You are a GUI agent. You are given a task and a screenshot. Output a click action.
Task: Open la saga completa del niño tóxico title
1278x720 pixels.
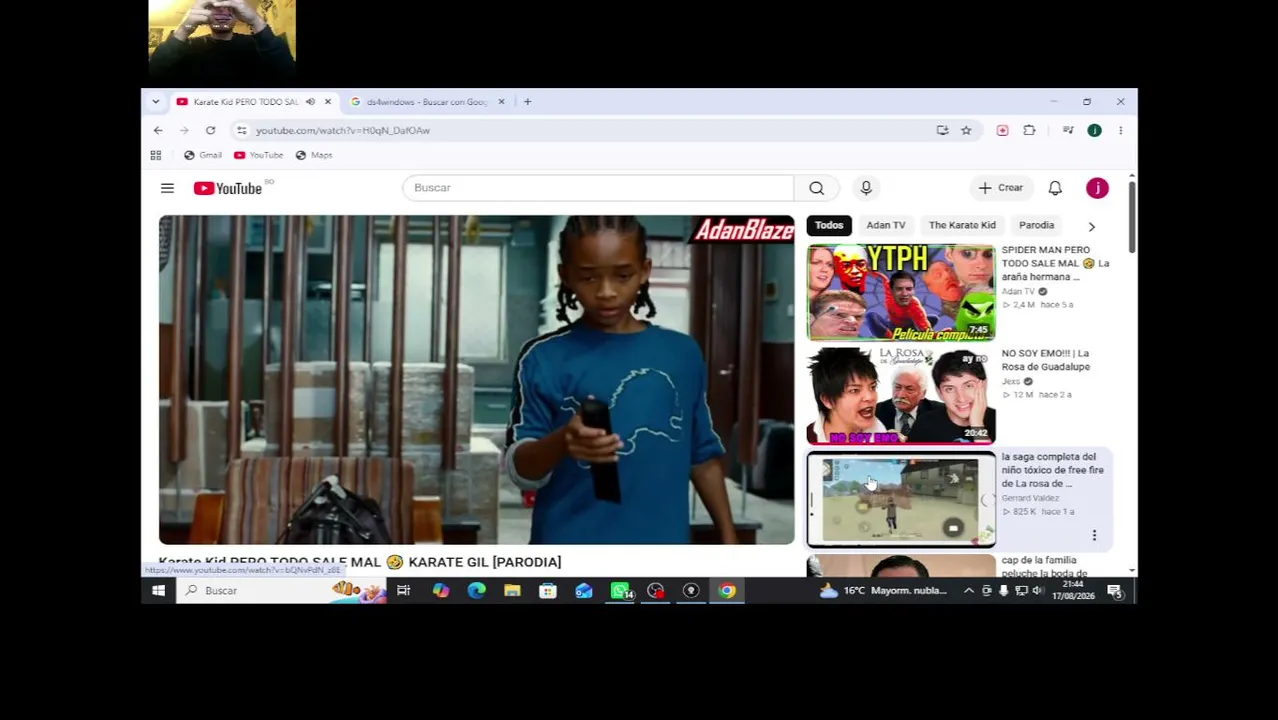(1053, 470)
